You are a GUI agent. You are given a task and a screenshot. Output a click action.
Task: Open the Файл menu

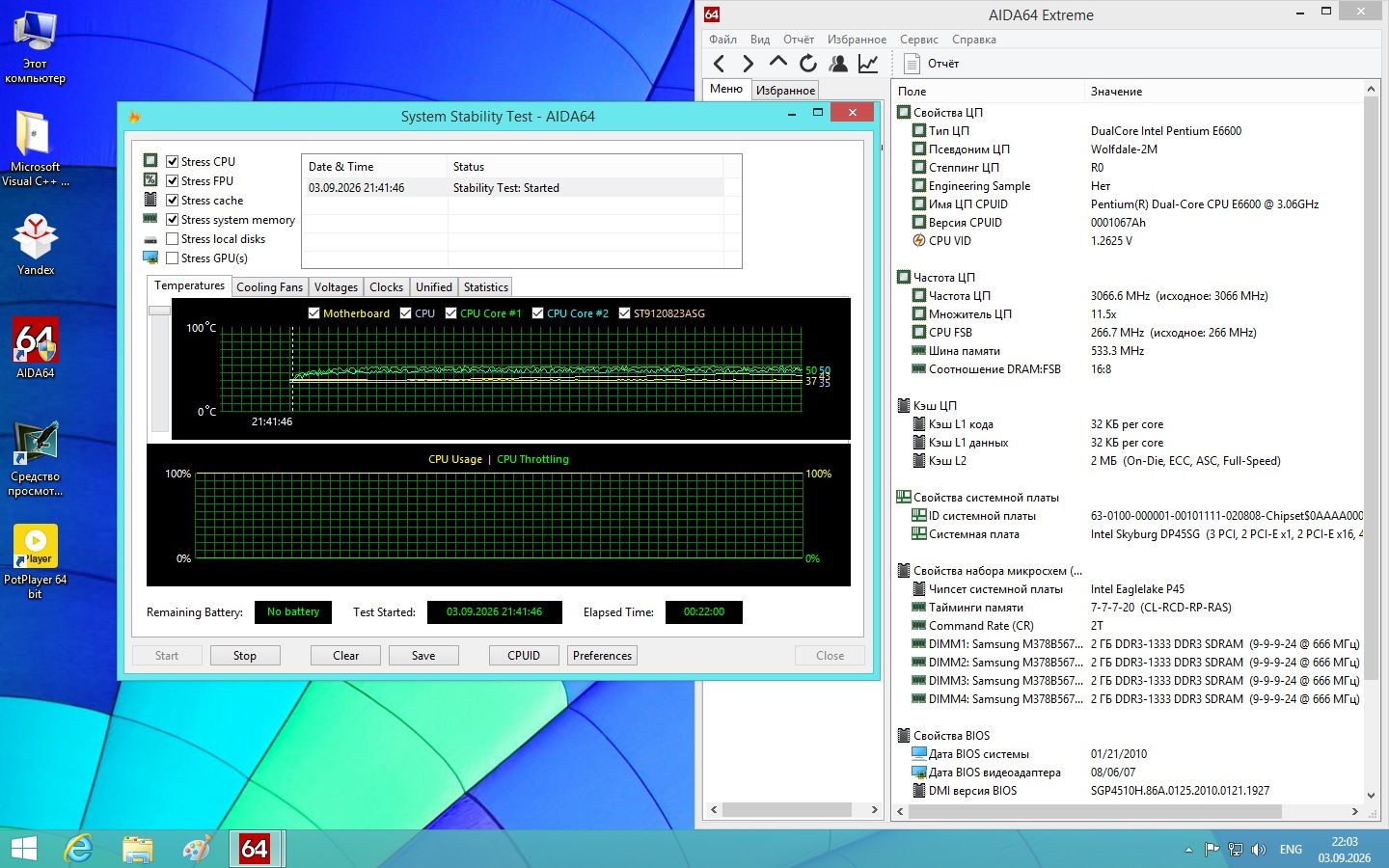(722, 40)
